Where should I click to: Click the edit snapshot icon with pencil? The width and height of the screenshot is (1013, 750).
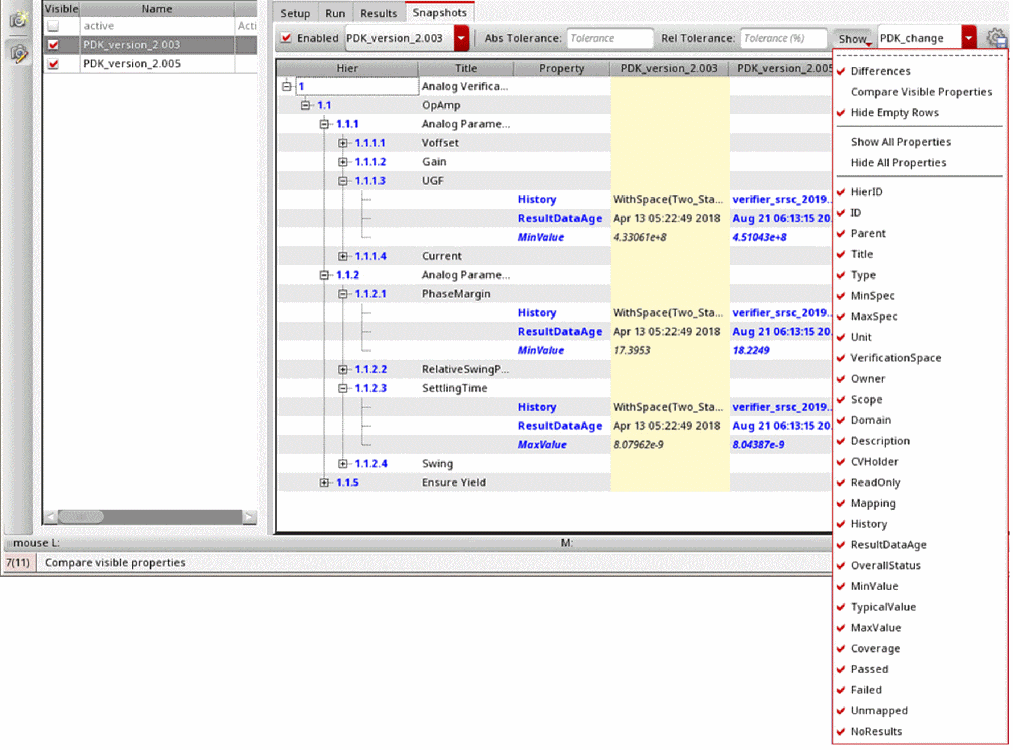tap(18, 53)
